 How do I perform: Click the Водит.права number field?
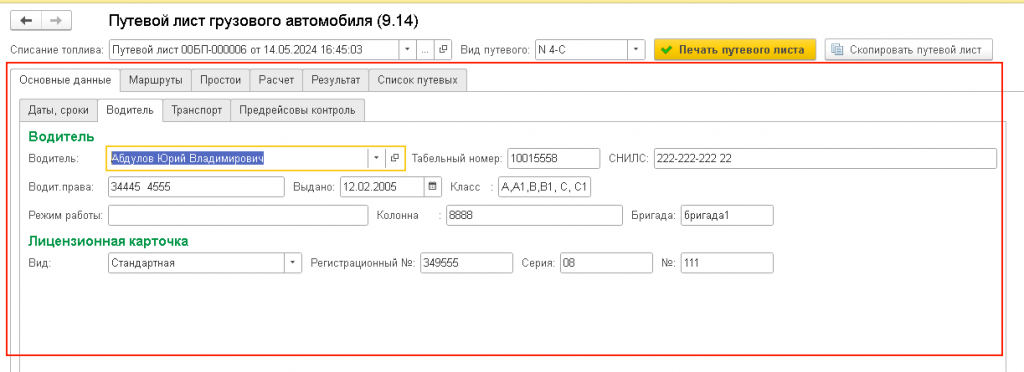click(196, 187)
